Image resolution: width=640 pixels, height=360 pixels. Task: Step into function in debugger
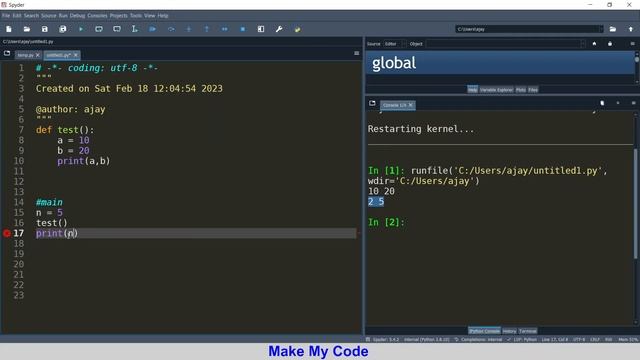pyautogui.click(x=189, y=29)
